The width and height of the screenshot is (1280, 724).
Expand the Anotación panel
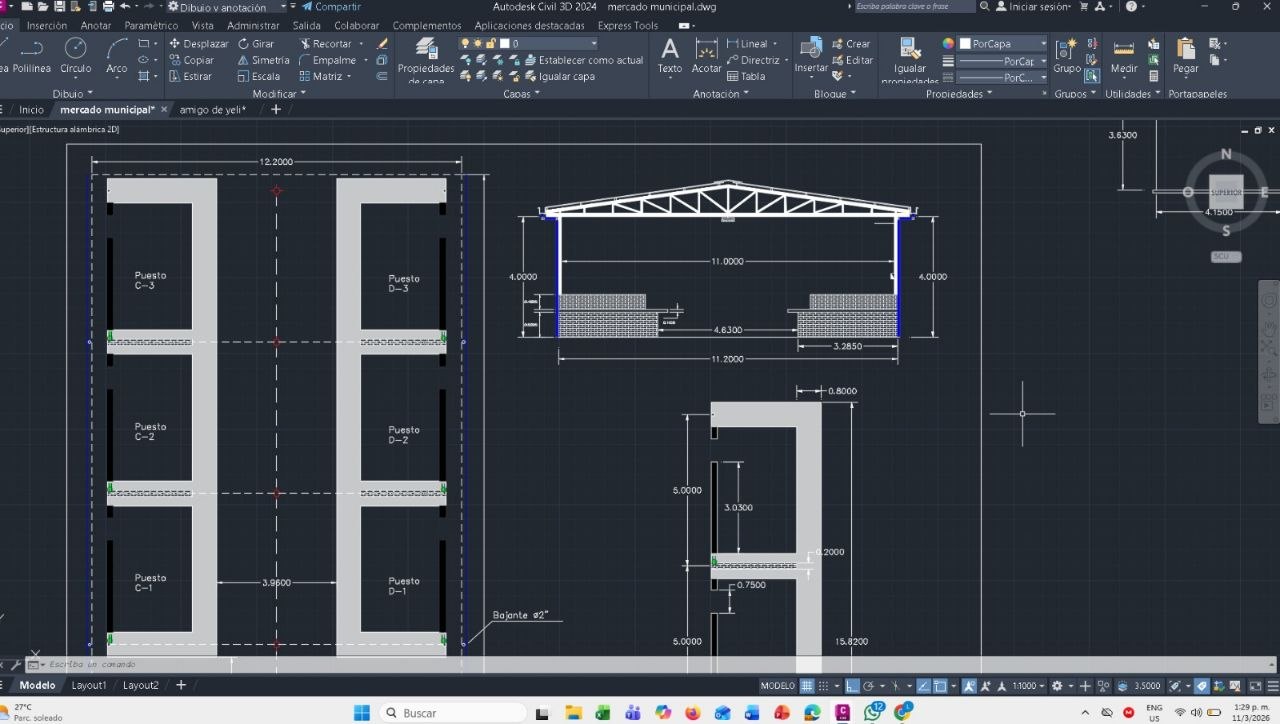721,94
